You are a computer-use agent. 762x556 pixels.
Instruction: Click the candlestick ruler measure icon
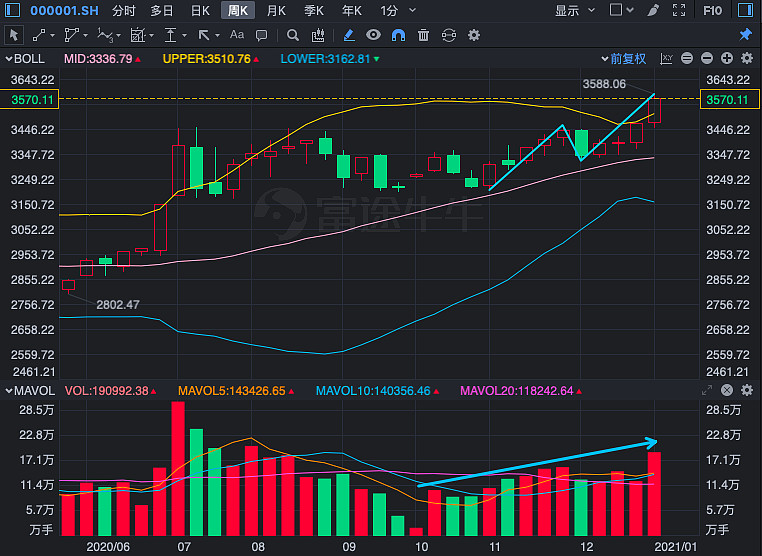318,35
